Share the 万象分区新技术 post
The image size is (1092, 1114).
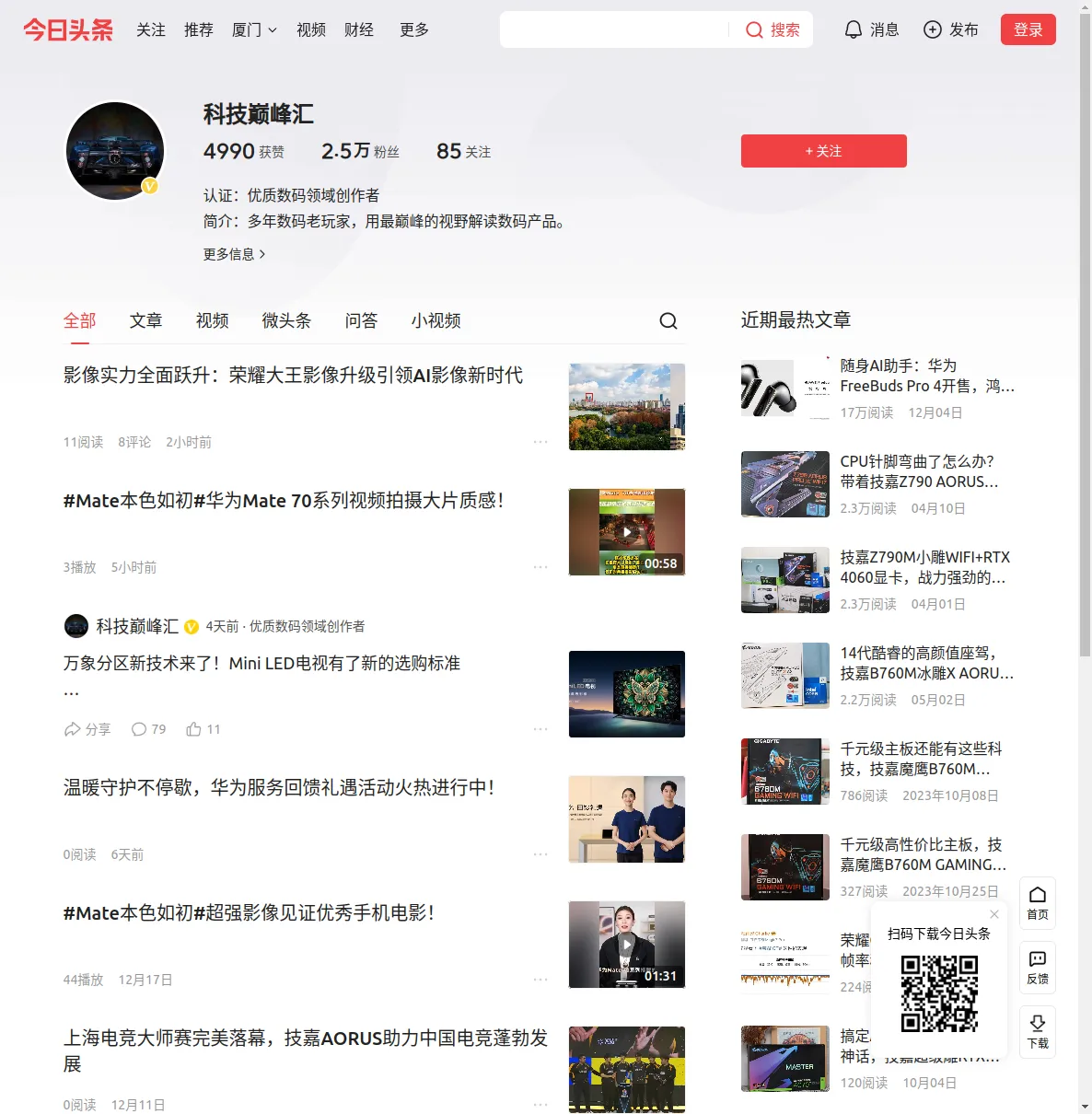87,729
